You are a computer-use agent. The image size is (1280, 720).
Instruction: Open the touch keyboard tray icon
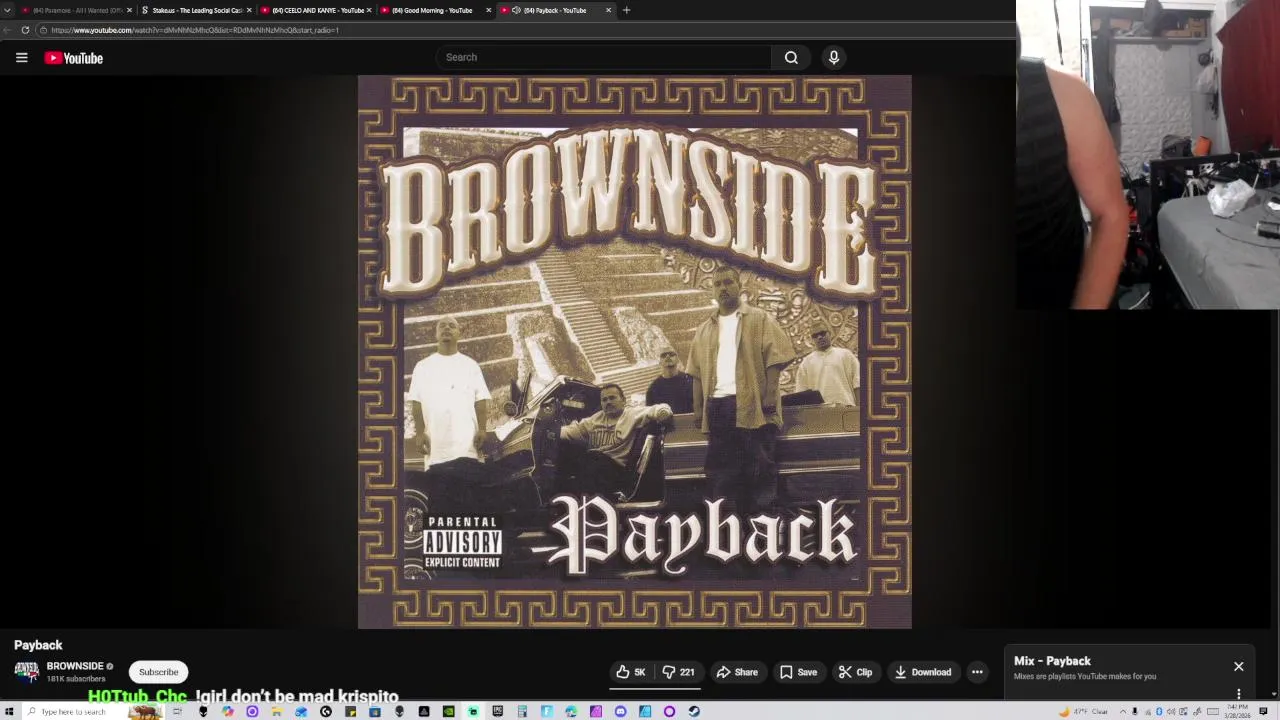coord(1213,712)
